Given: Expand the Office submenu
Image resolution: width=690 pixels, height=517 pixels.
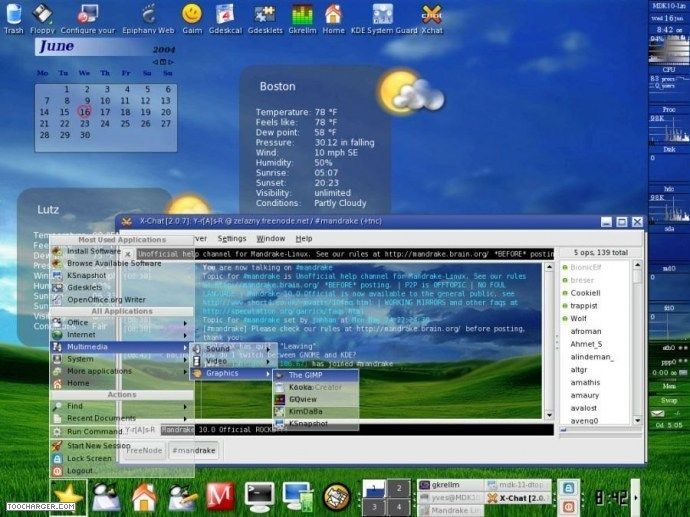Looking at the screenshot, I should pos(121,323).
